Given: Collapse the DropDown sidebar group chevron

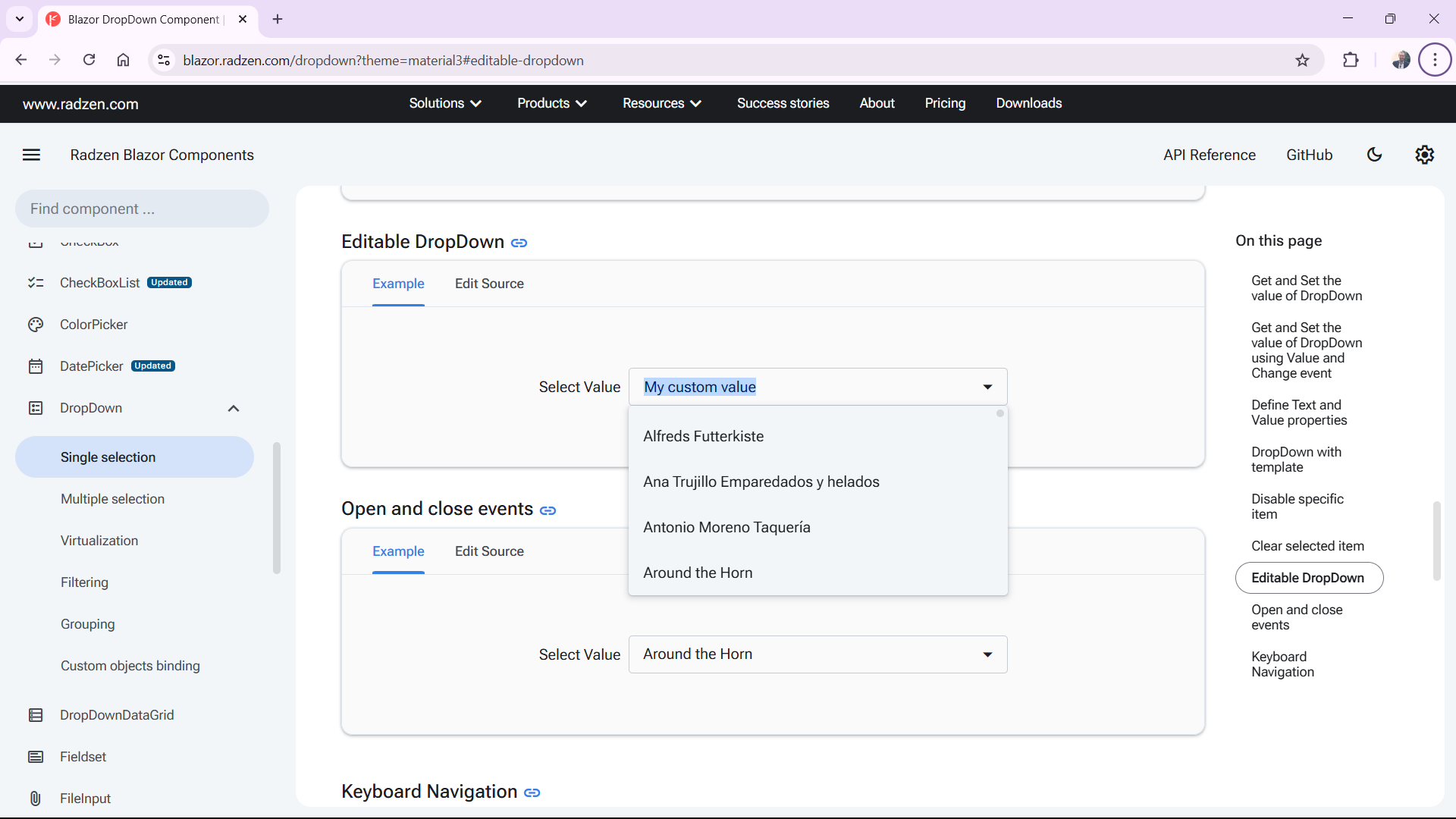Looking at the screenshot, I should pyautogui.click(x=233, y=408).
